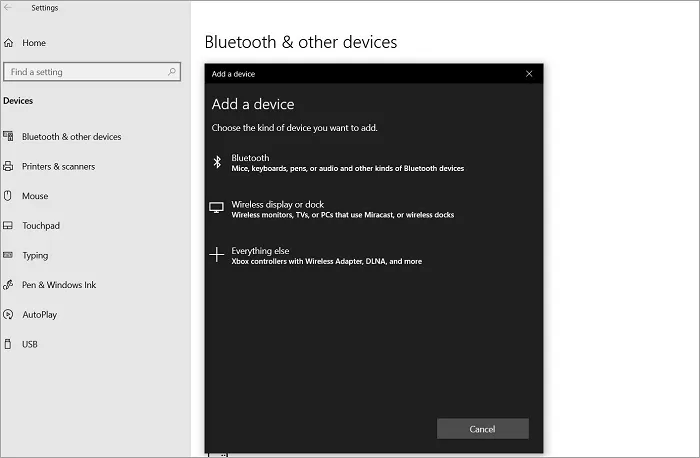Open Home settings page
Screen dimensions: 700x458
(x=34, y=43)
